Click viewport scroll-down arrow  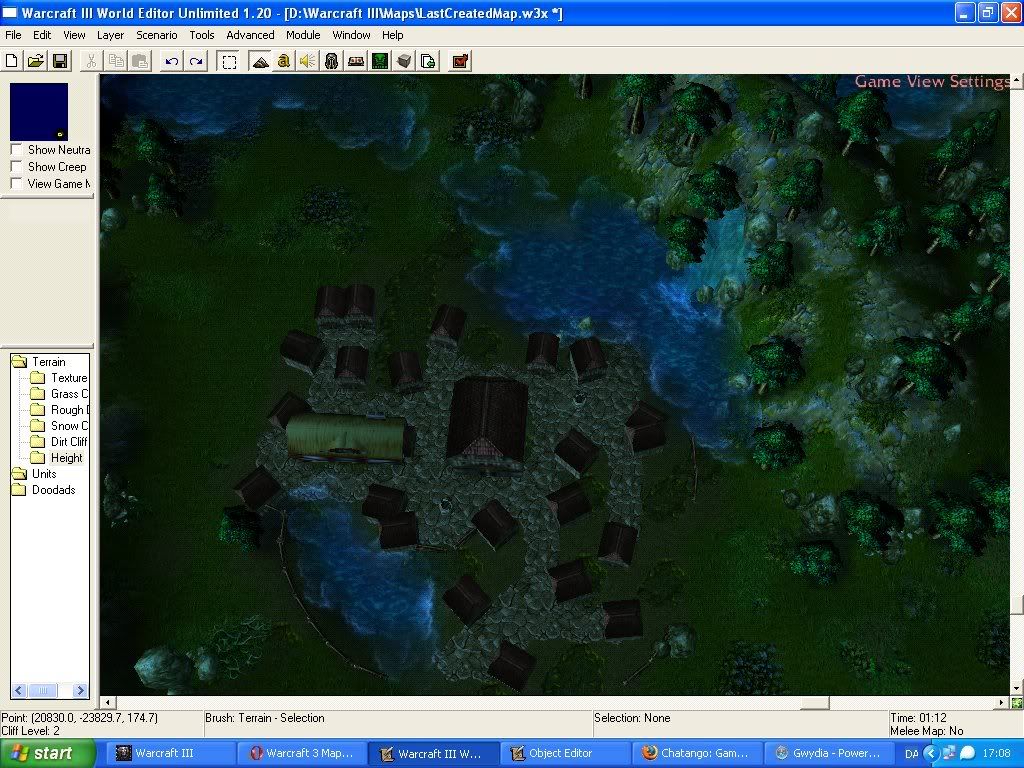click(x=1017, y=689)
